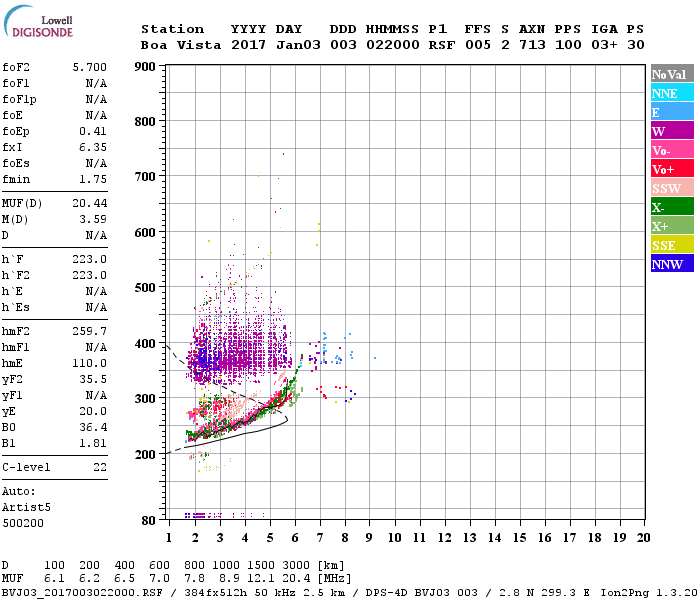
Task: Click the foF2 value 5.700
Action: coord(90,68)
